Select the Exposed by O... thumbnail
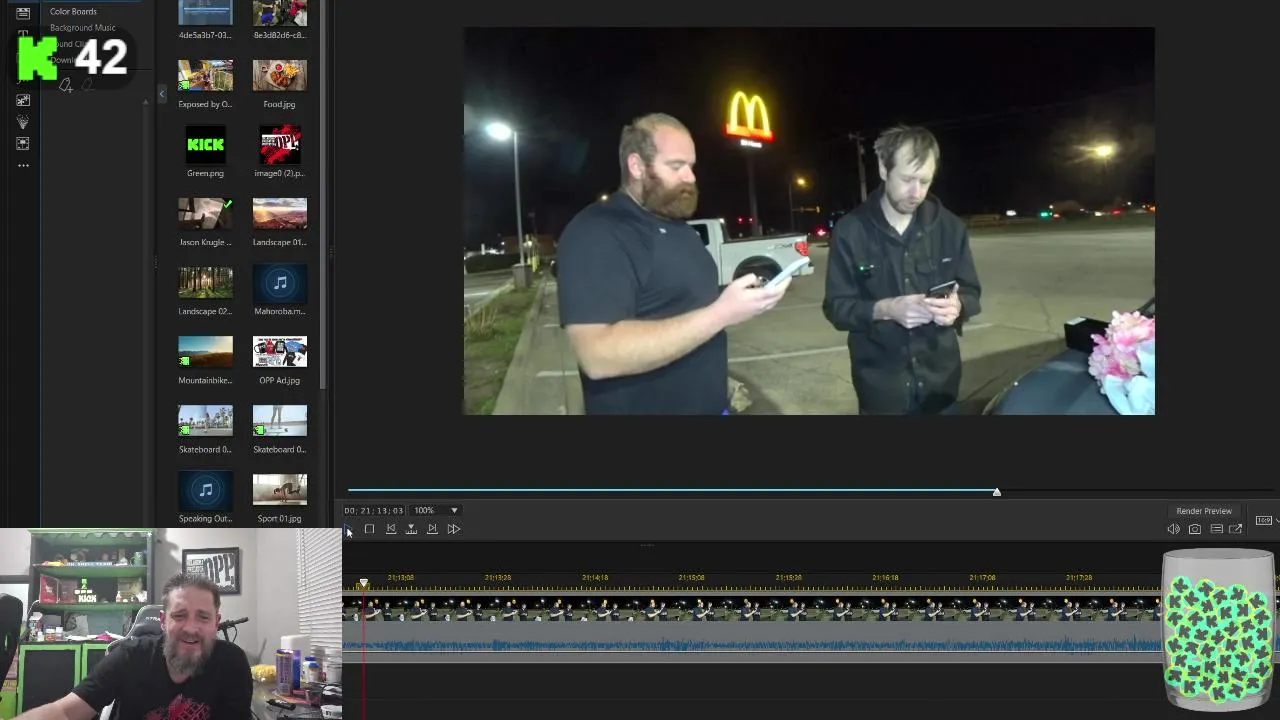The width and height of the screenshot is (1280, 720). click(x=205, y=76)
